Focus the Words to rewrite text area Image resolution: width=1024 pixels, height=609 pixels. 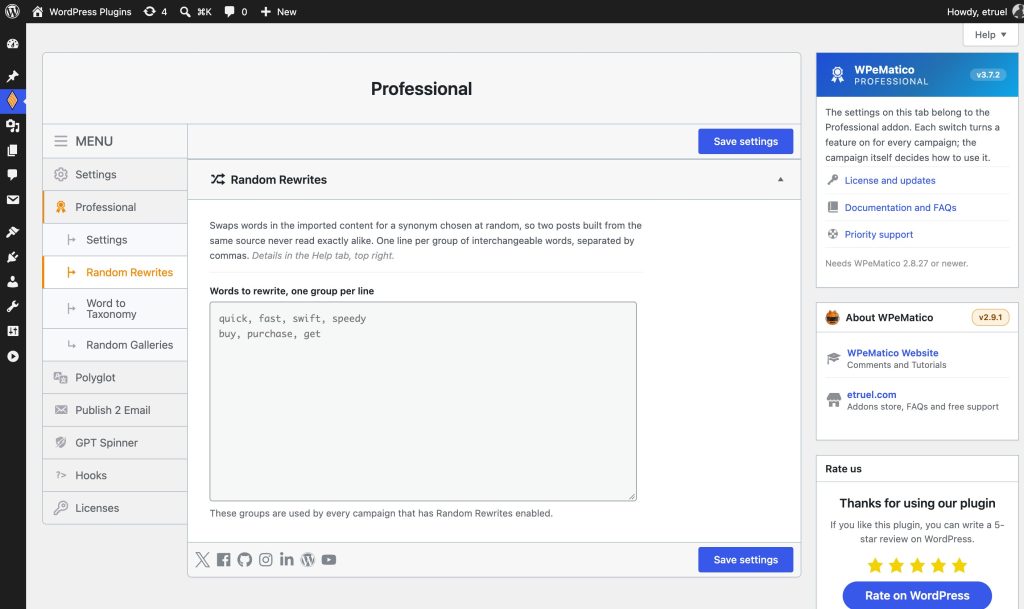pos(423,401)
